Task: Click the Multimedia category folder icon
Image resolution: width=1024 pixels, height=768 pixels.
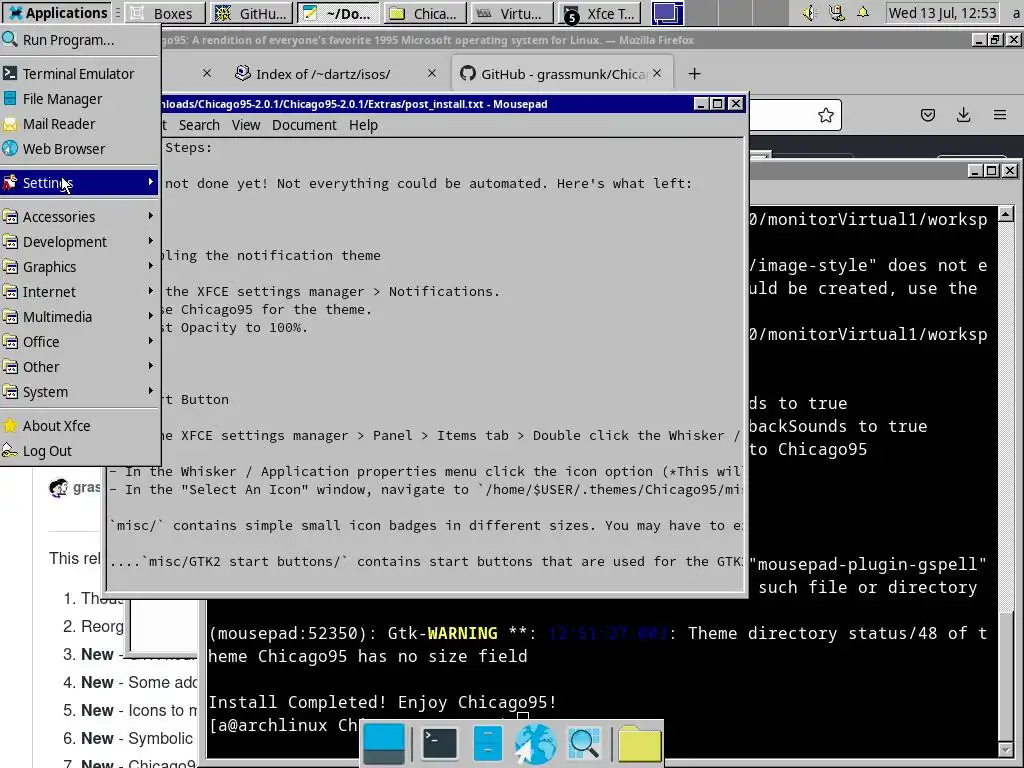Action: [10, 317]
